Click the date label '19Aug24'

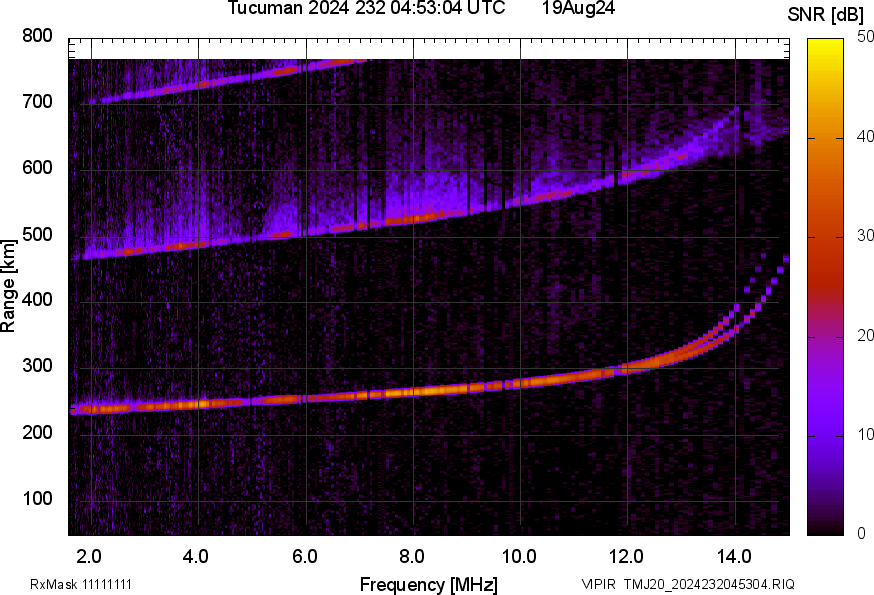point(578,8)
